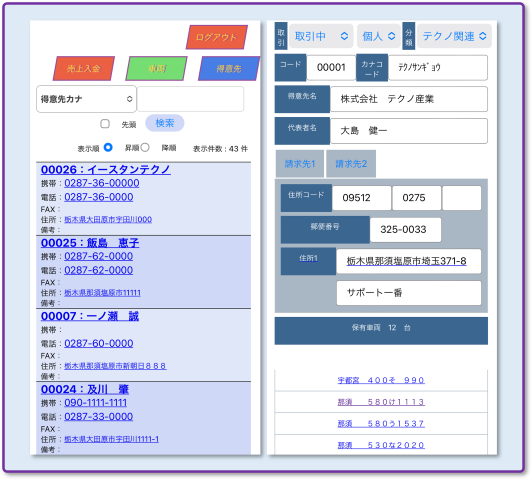532x480 pixels.
Task: Call mobile number 090-1111-1111
Action: (96, 403)
